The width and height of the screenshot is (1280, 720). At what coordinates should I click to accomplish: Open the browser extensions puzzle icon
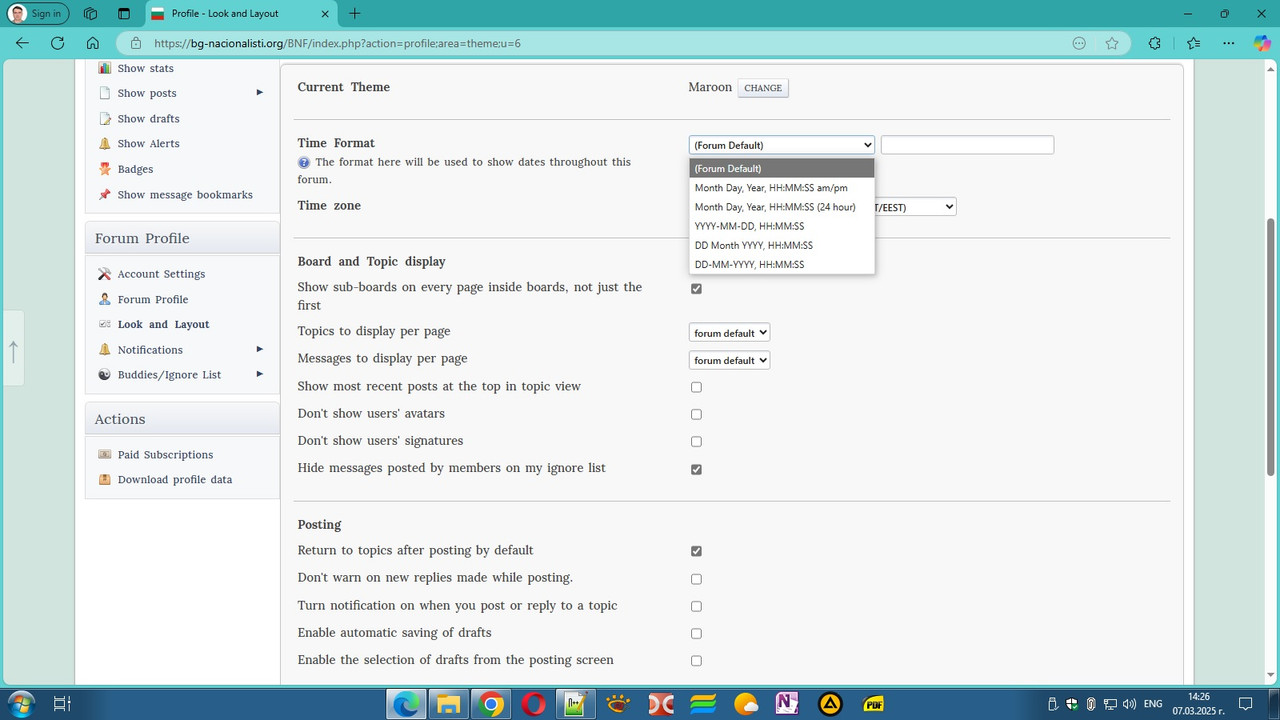(1155, 43)
